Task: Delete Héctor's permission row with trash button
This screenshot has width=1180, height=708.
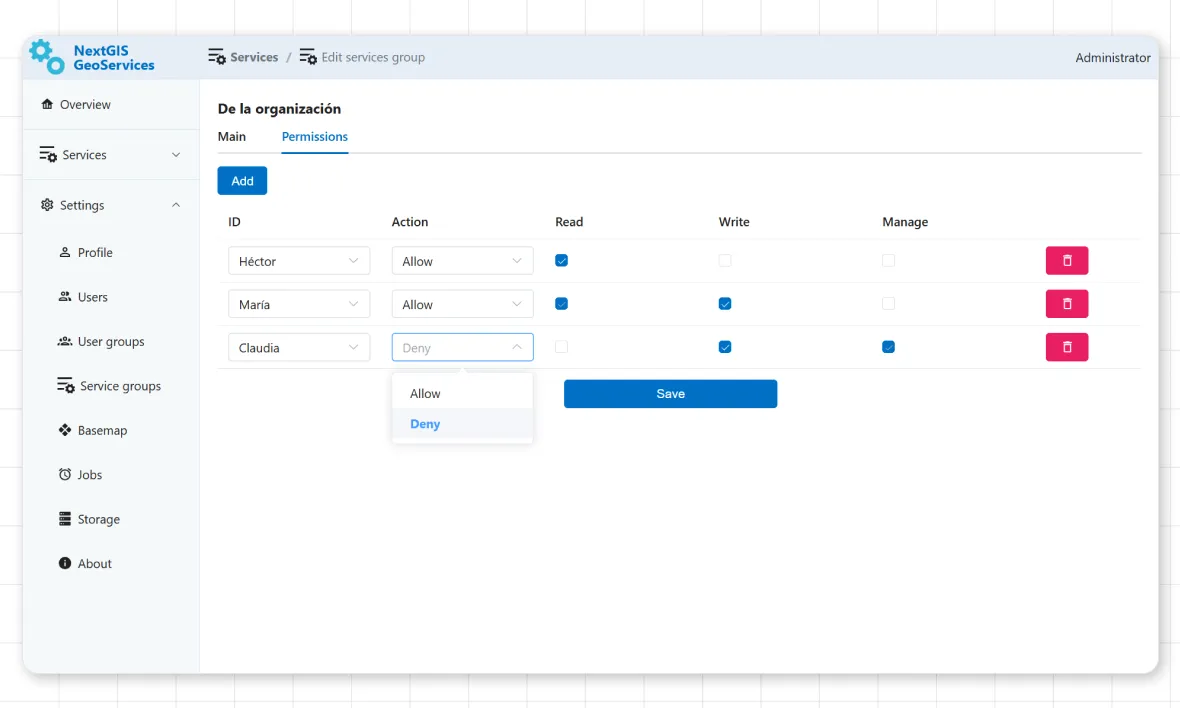Action: coord(1066,260)
